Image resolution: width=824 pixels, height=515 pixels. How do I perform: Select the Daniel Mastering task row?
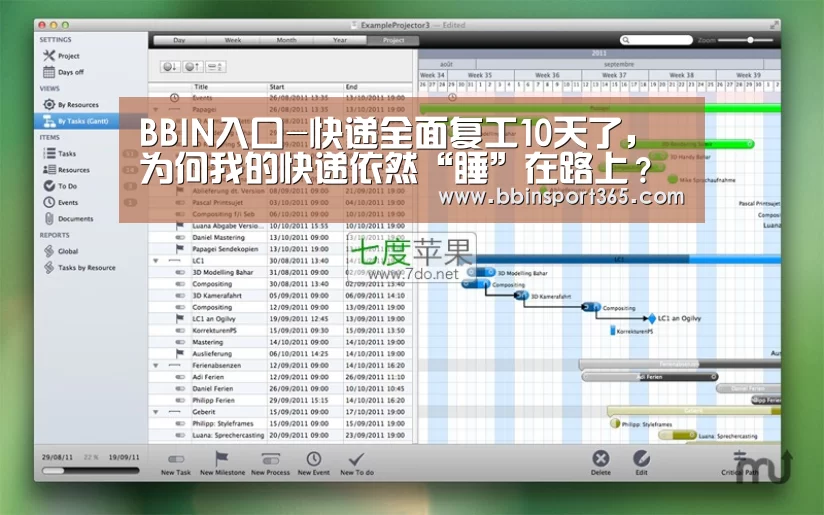point(281,238)
